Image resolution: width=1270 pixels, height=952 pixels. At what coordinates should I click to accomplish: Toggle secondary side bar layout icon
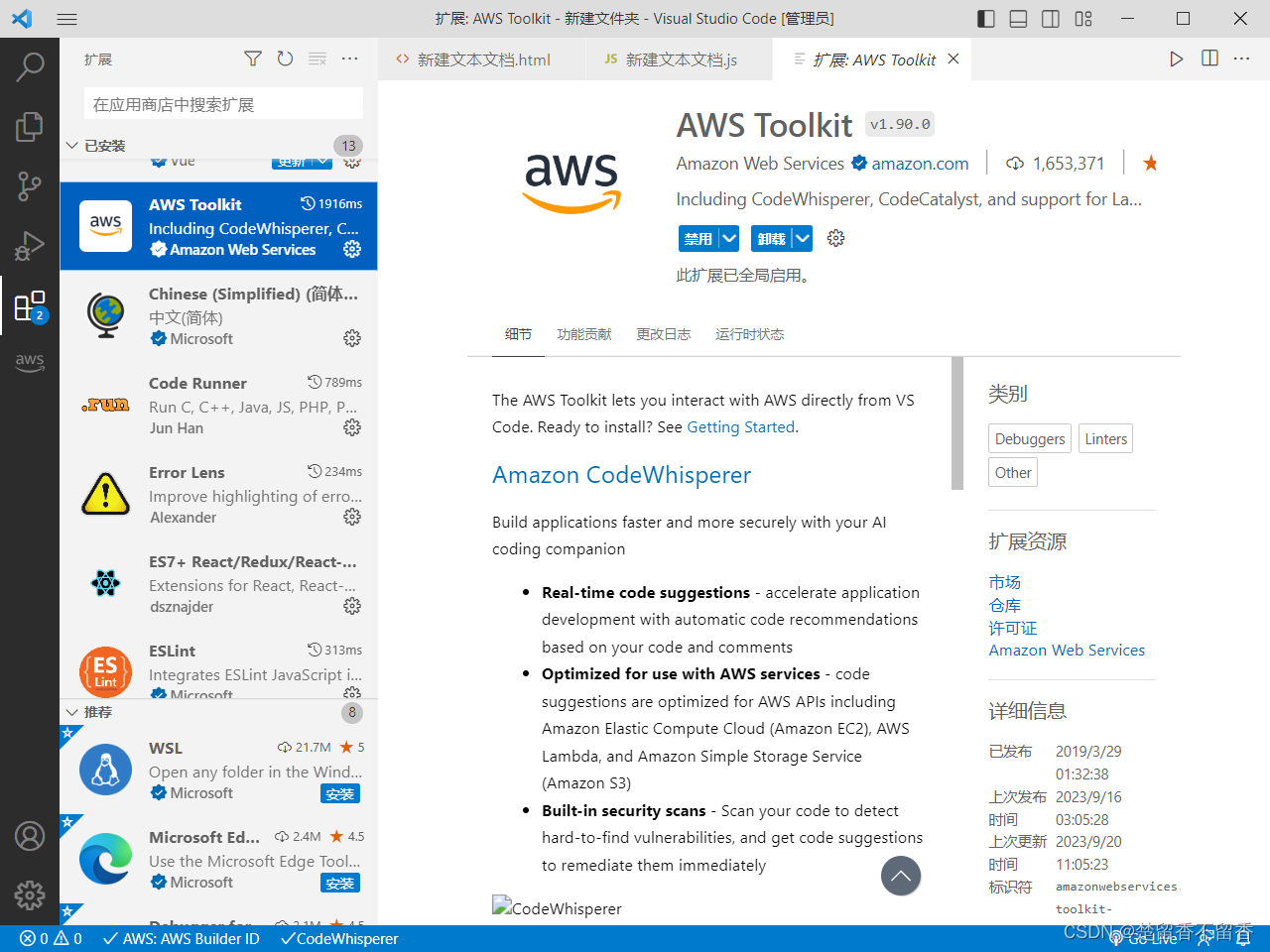pyautogui.click(x=1051, y=19)
